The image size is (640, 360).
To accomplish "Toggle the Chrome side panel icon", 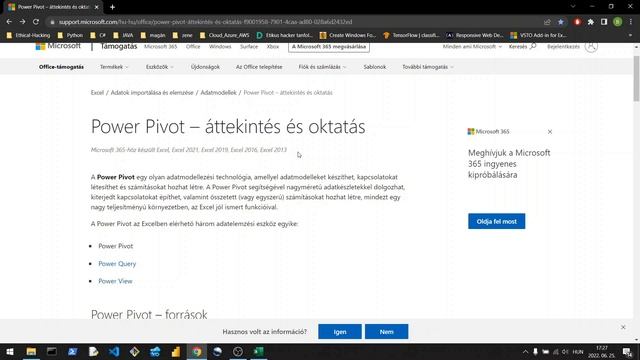I will (604, 22).
